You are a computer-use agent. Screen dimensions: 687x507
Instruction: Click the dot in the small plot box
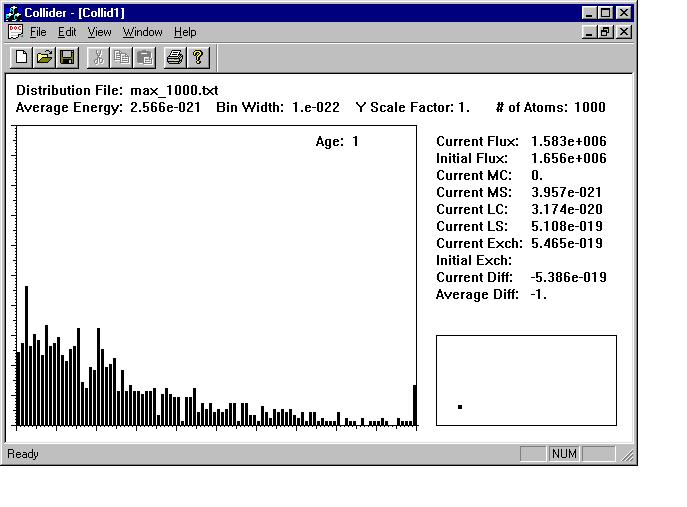(x=460, y=406)
